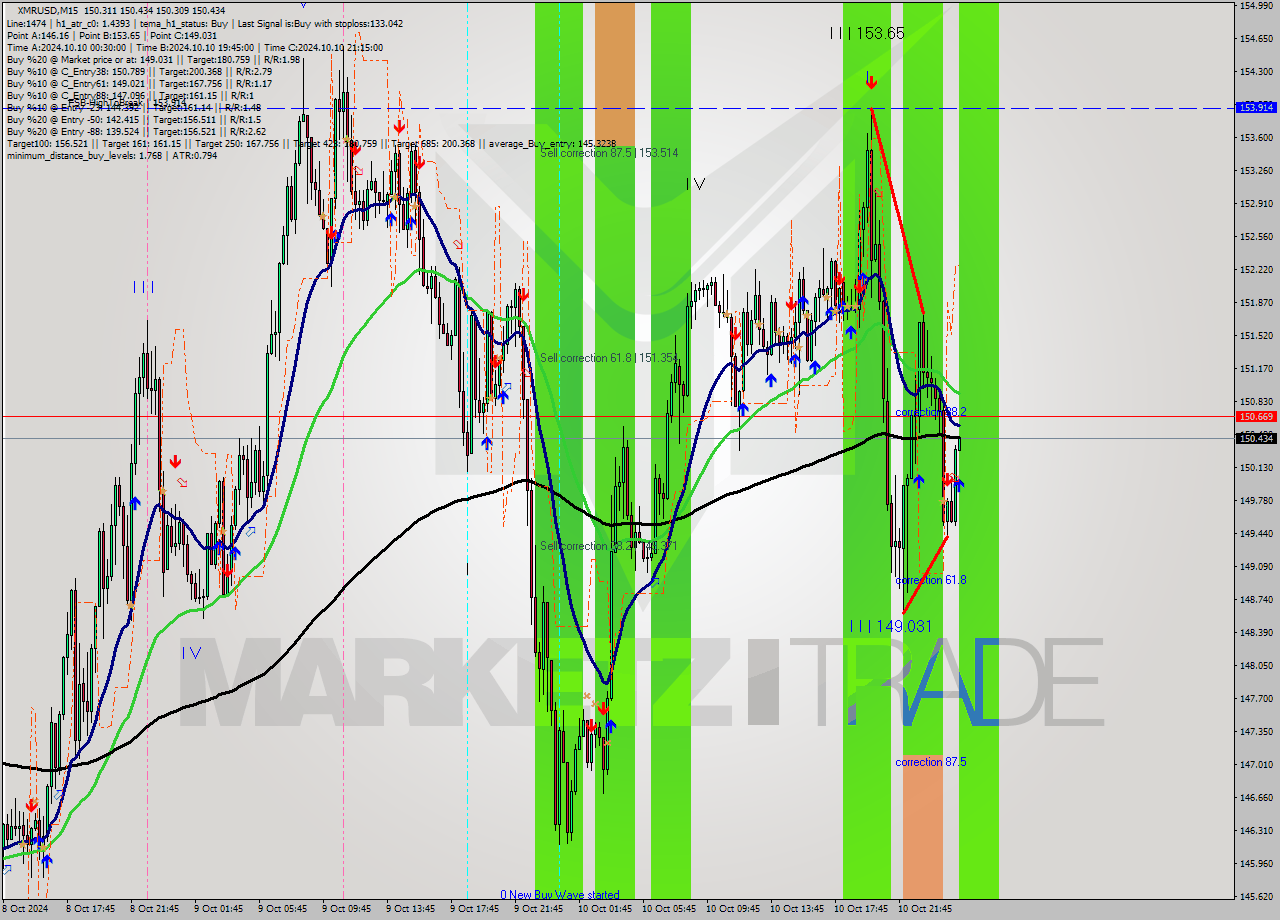1280x920 pixels.
Task: Click the blue 'correction 87.5' label
Action: [x=930, y=762]
